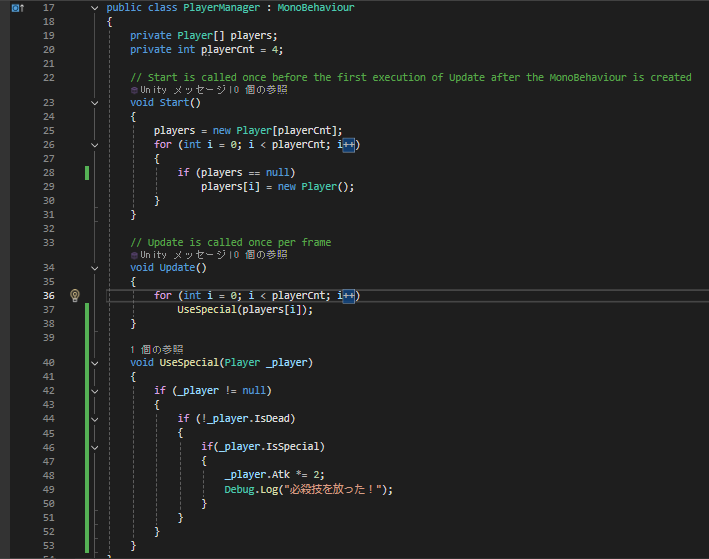Collapse the for loop at line 26
Viewport: 709px width, 559px height.
[x=95, y=145]
